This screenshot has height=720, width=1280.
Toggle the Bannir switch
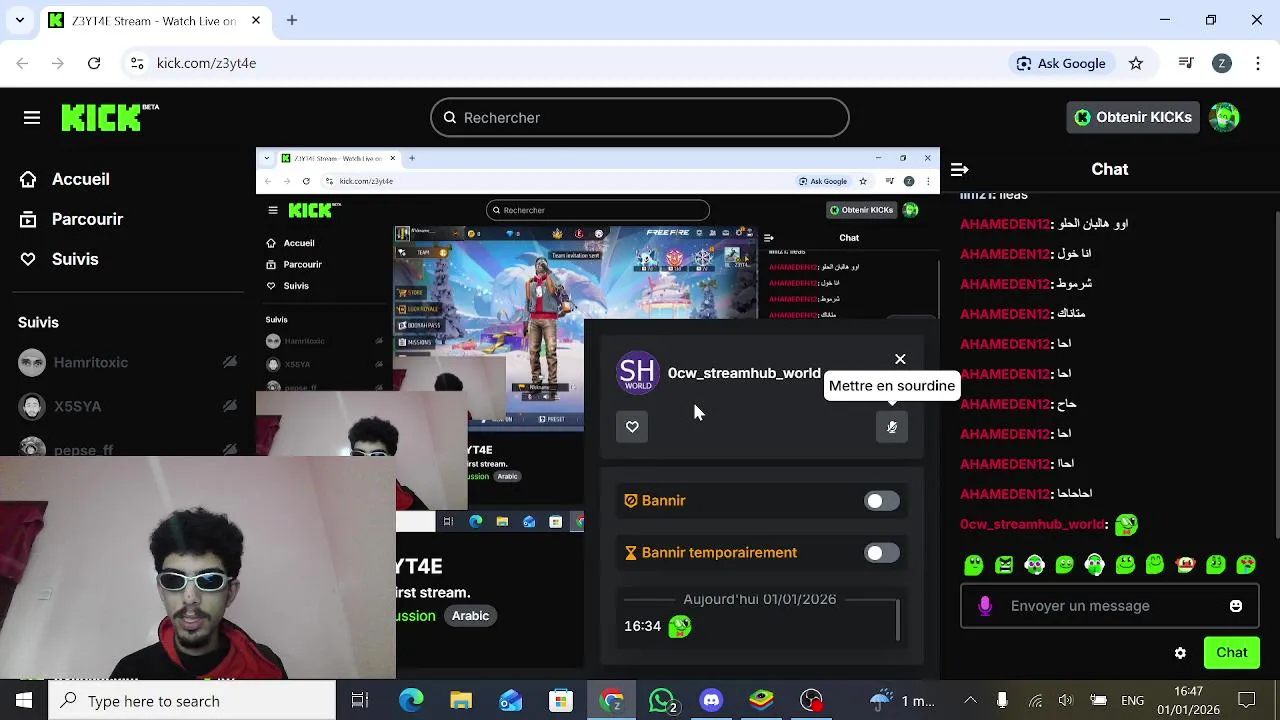coord(881,501)
